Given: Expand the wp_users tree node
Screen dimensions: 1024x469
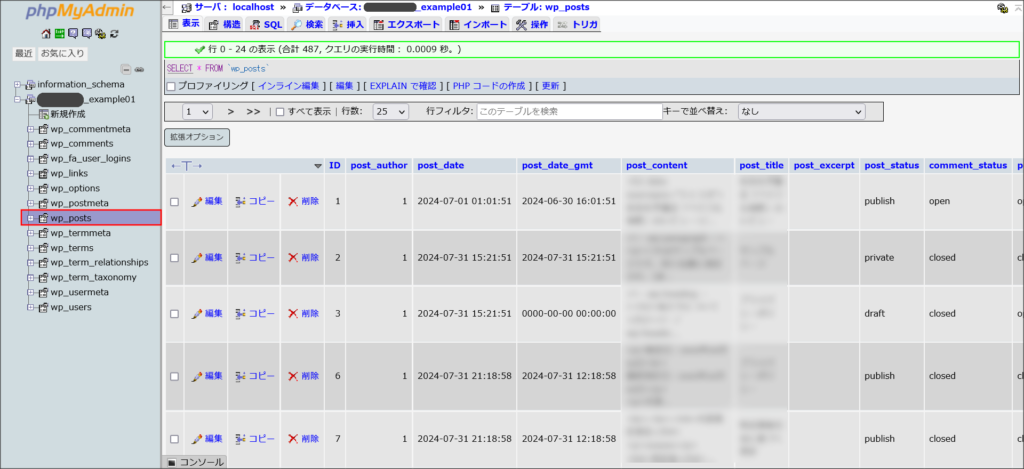Looking at the screenshot, I should coord(31,307).
